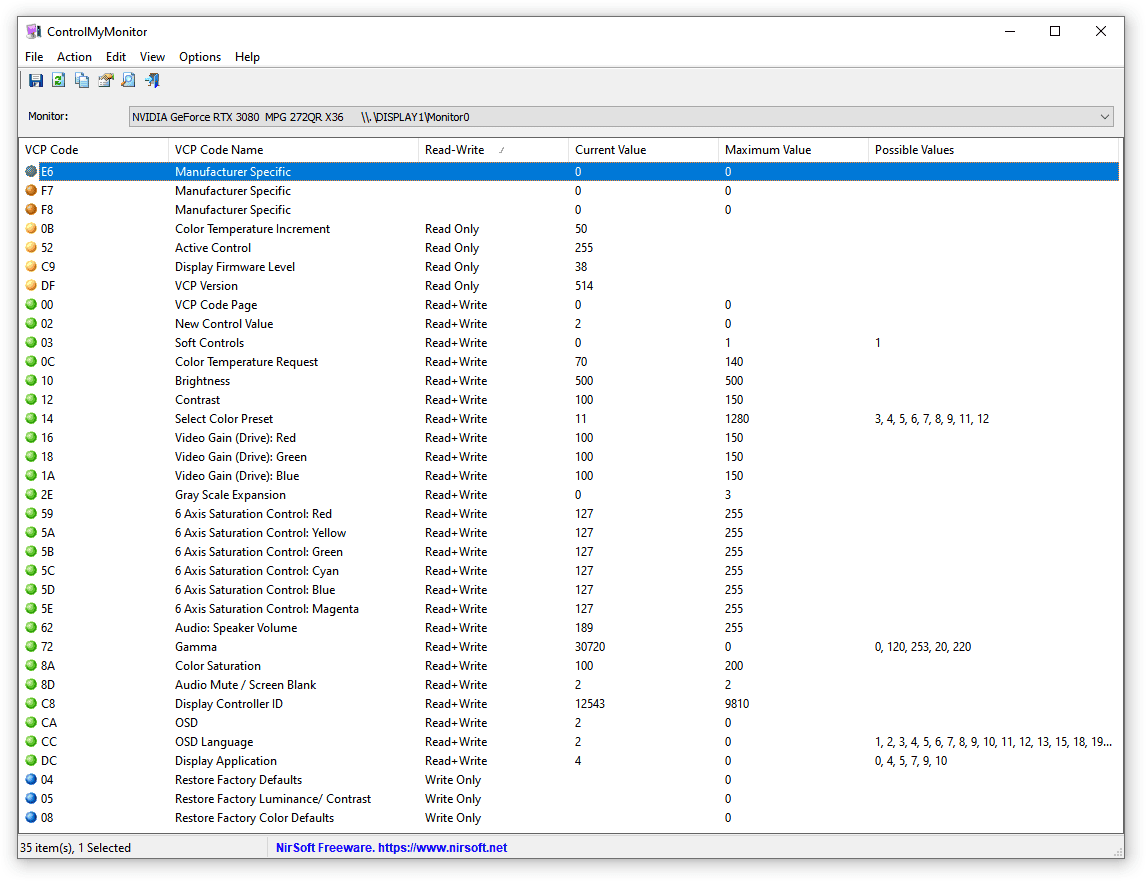Click the Copy Selected Items toolbar icon
Viewport: 1146px width, 881px height.
click(82, 81)
